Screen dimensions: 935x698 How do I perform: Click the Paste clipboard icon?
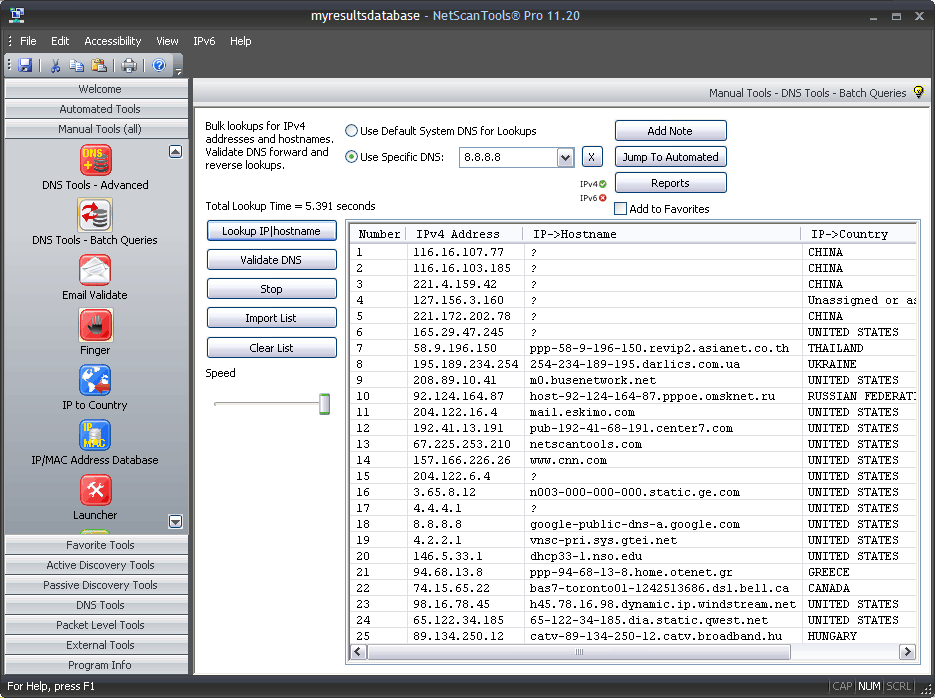click(x=99, y=65)
